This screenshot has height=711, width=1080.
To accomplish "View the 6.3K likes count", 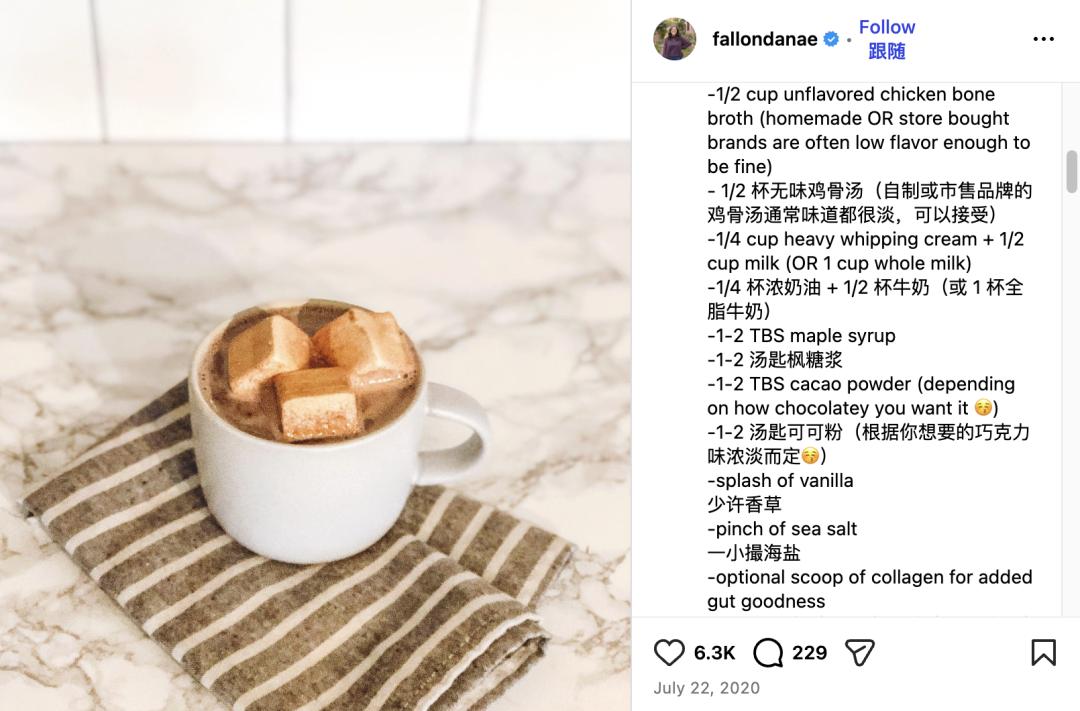I will pos(714,652).
